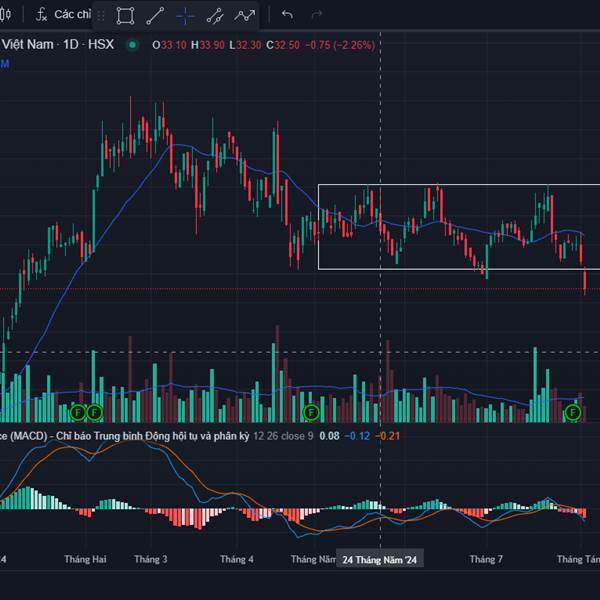Open the candlestick chart type selector
This screenshot has width=600, height=600.
(x=5, y=15)
